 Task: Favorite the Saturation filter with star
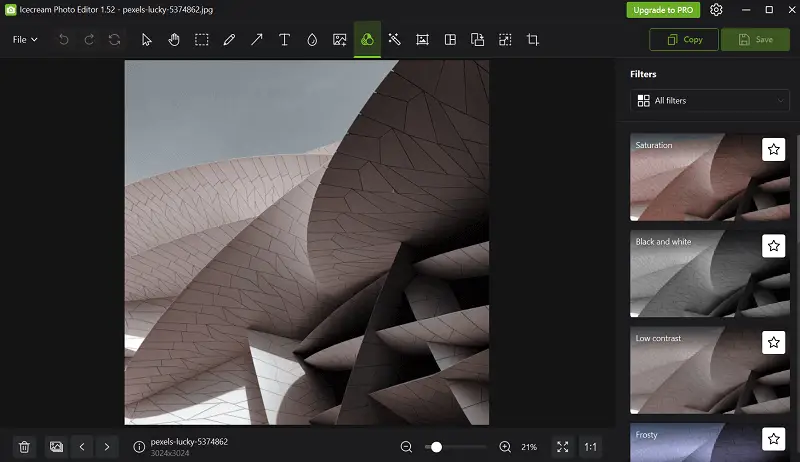(x=773, y=149)
